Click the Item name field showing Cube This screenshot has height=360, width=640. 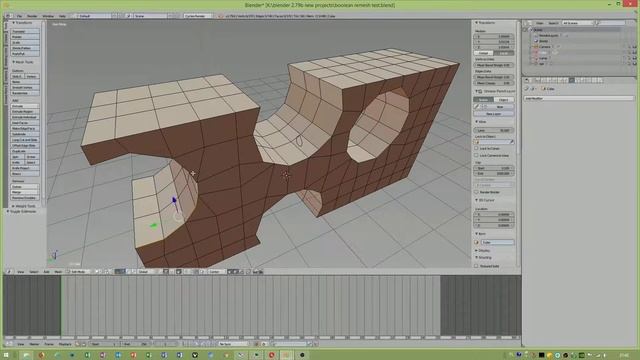[x=498, y=242]
